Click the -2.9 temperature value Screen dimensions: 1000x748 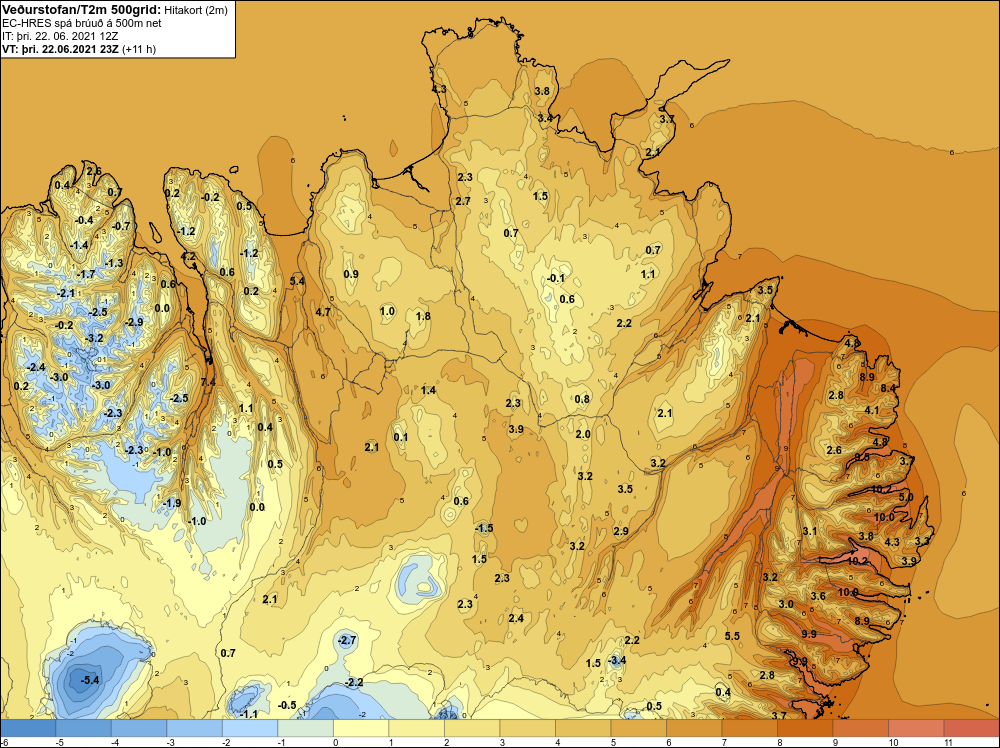134,322
